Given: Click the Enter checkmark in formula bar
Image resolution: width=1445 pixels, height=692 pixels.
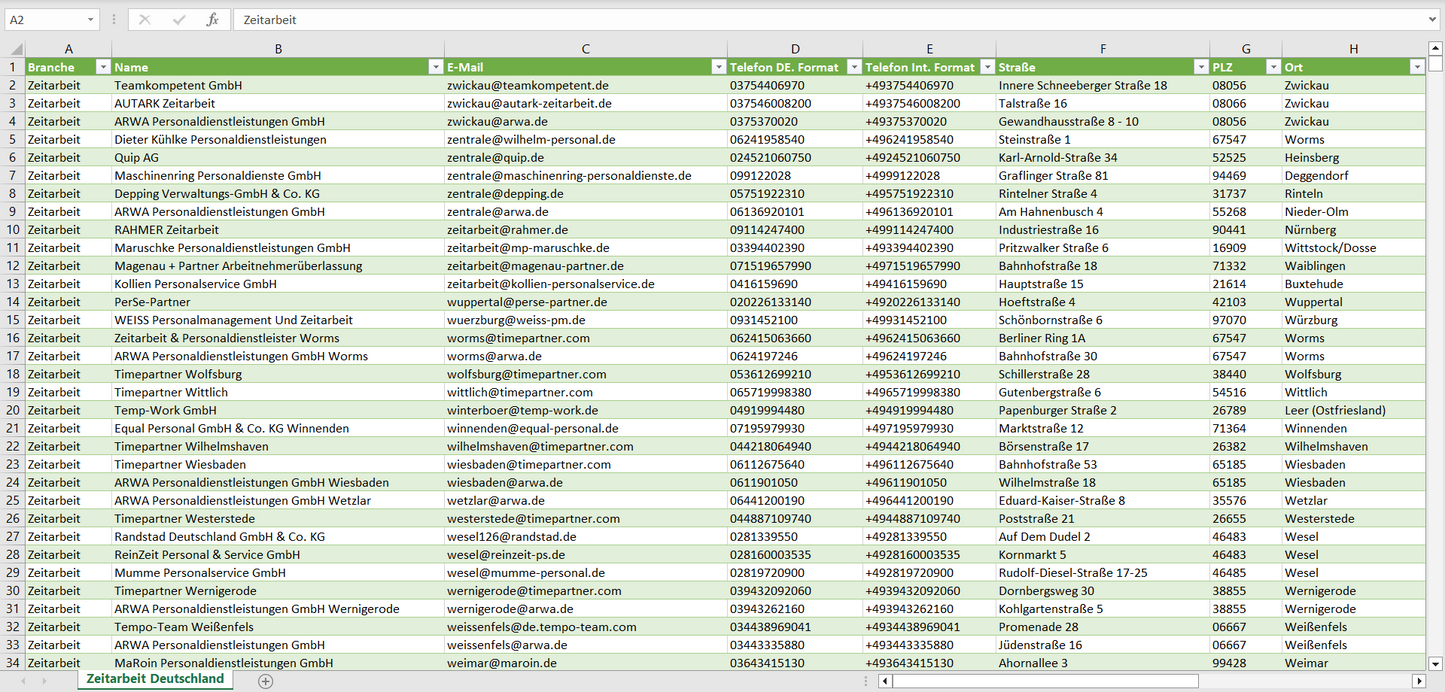Looking at the screenshot, I should pos(179,20).
